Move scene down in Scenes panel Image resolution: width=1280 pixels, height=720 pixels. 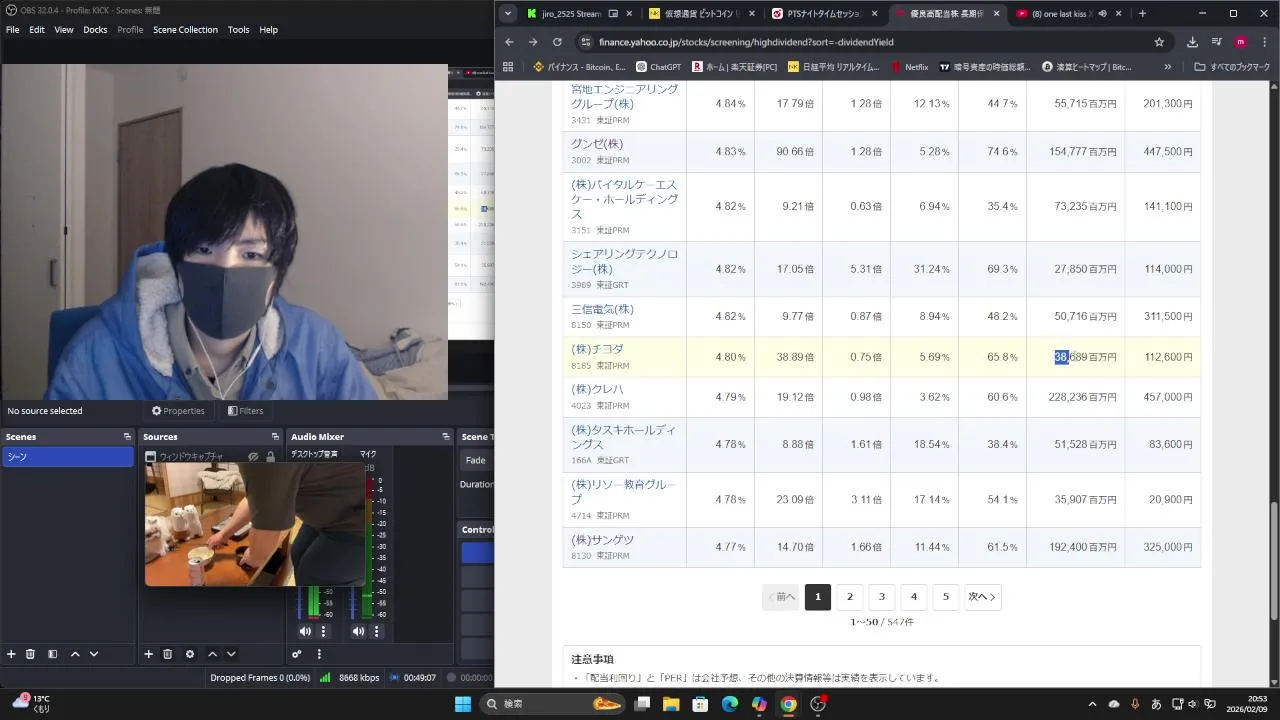[94, 654]
